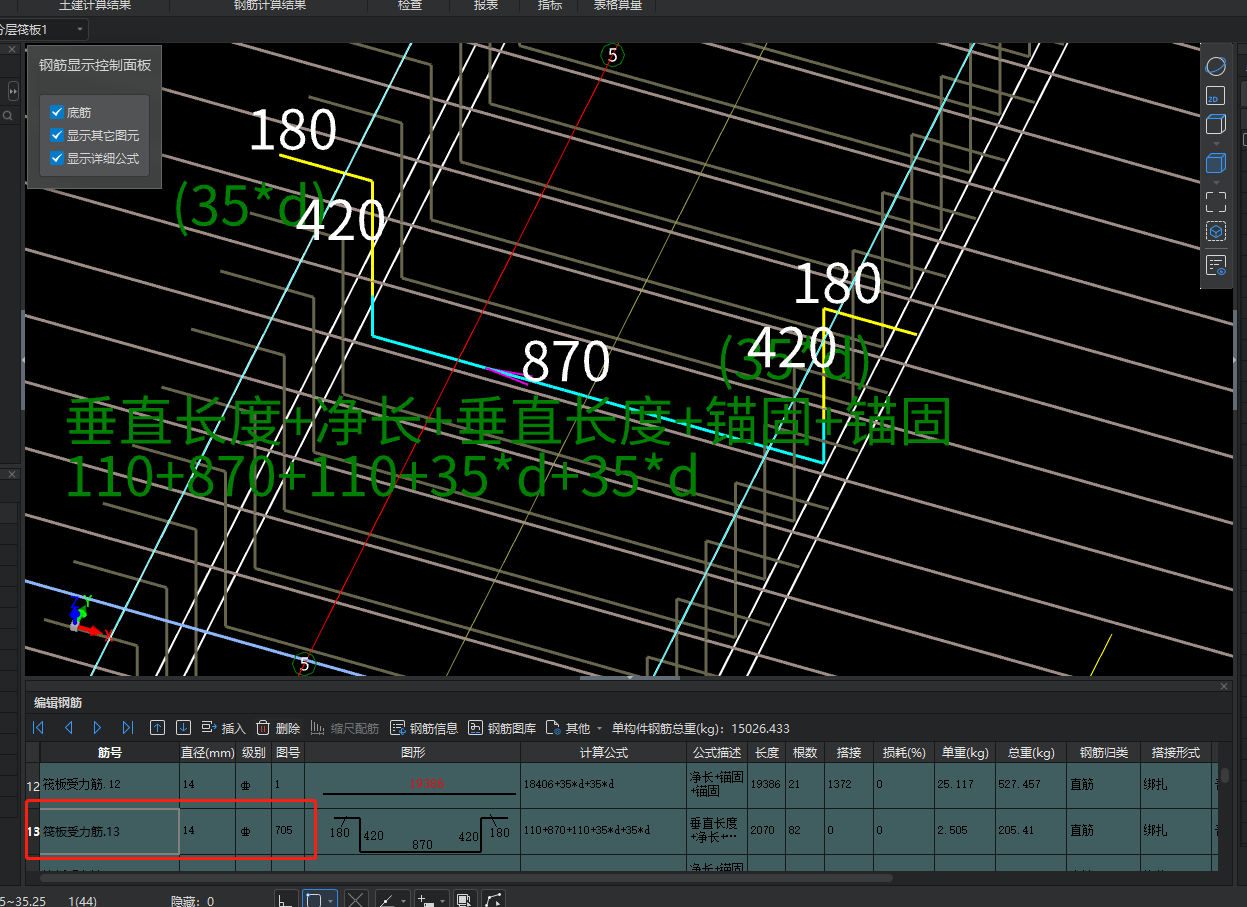This screenshot has height=907, width=1247.
Task: Jump to first rebar record
Action: (39, 728)
